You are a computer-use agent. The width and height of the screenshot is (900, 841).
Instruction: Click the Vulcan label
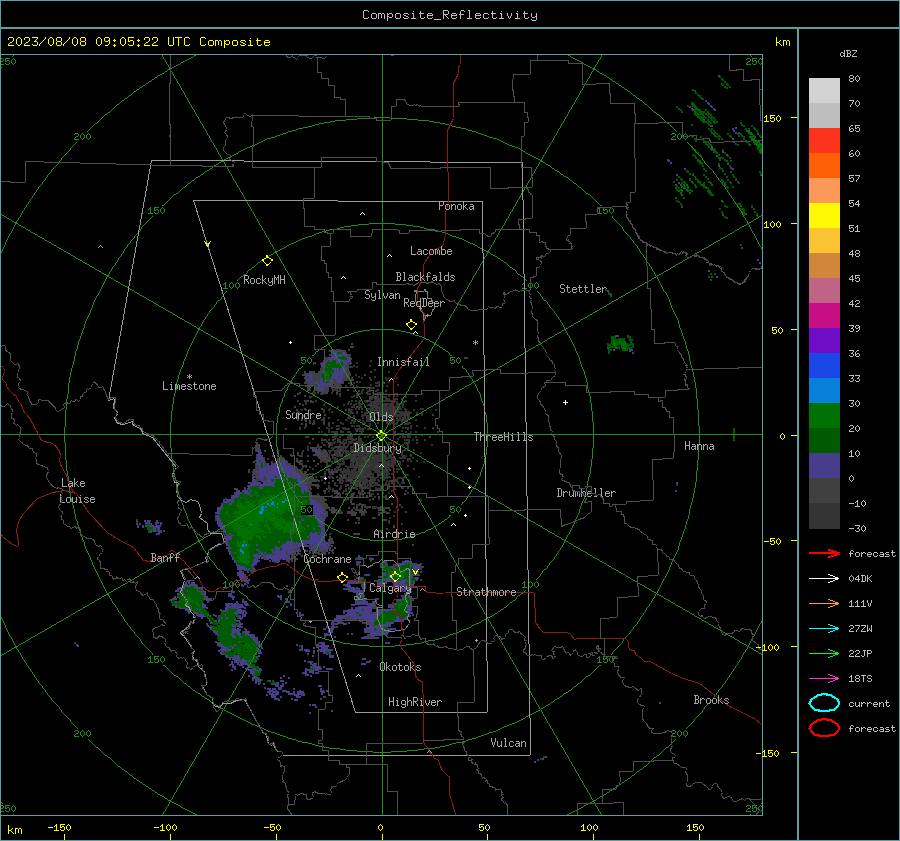tap(509, 743)
